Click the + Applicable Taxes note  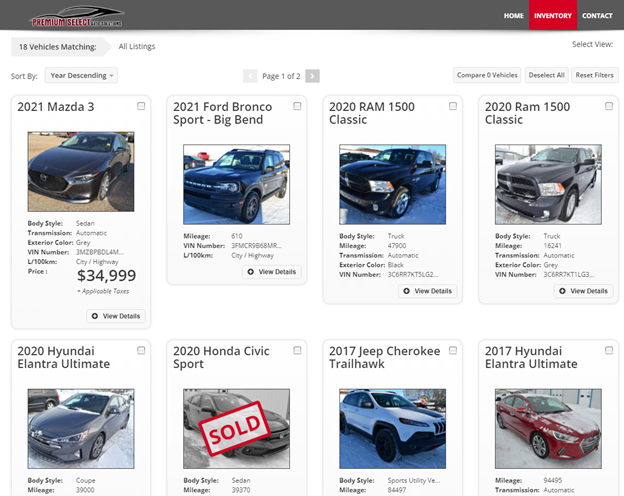(103, 291)
